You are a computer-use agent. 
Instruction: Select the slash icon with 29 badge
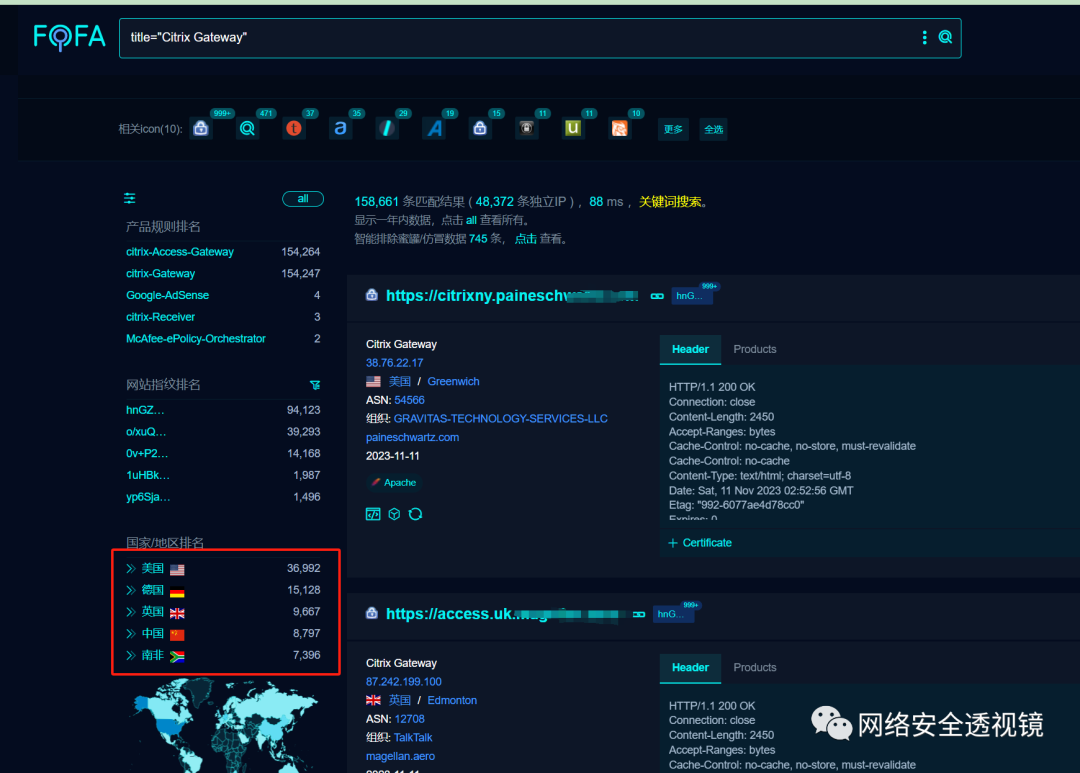[x=387, y=128]
